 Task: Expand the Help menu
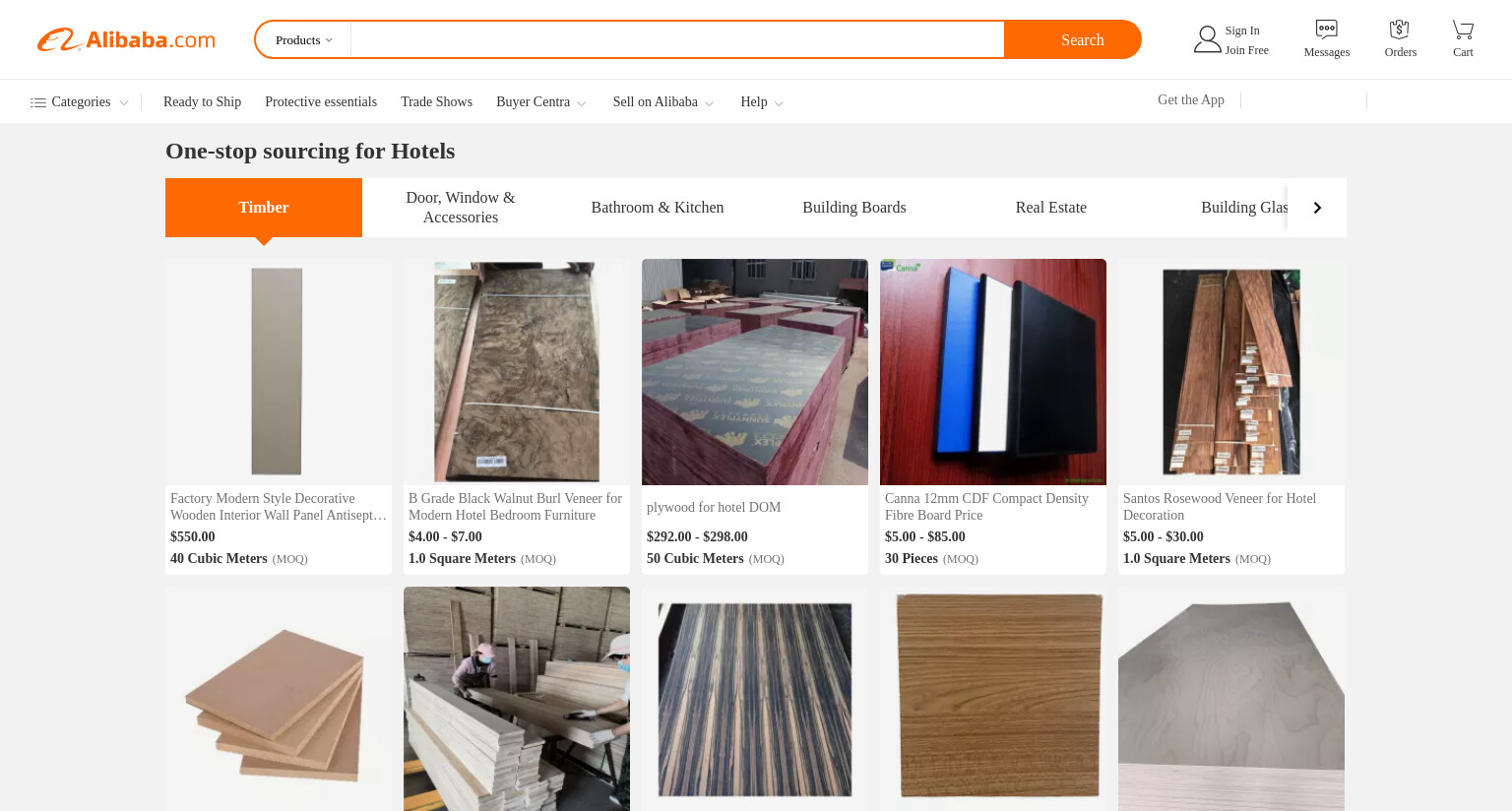click(x=762, y=102)
